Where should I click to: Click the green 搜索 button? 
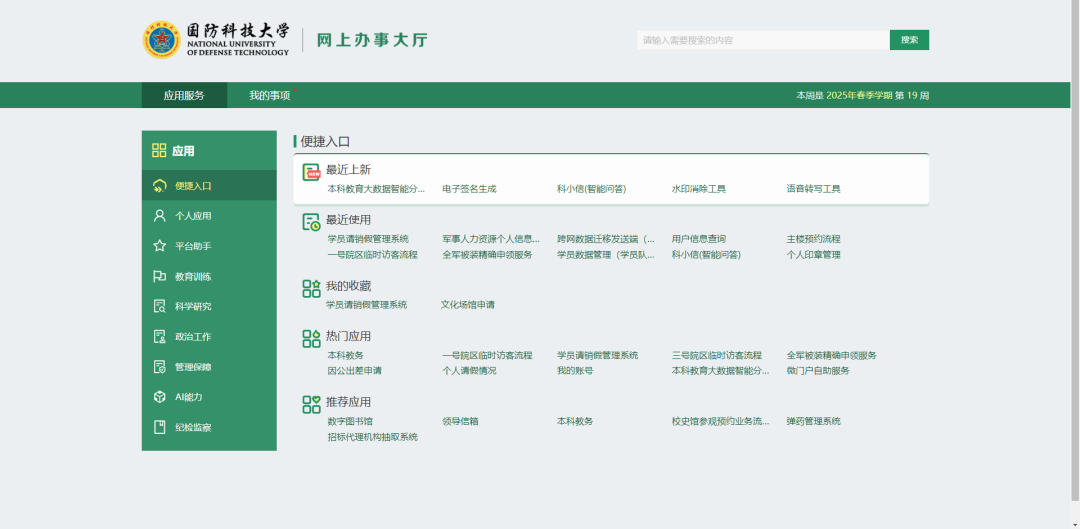(909, 40)
